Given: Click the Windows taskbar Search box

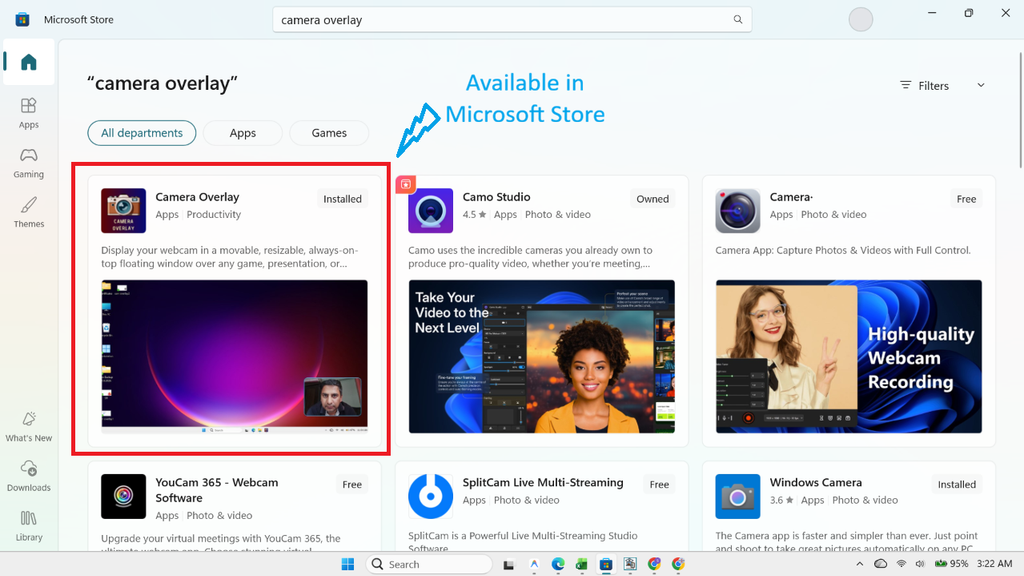Looking at the screenshot, I should point(429,564).
